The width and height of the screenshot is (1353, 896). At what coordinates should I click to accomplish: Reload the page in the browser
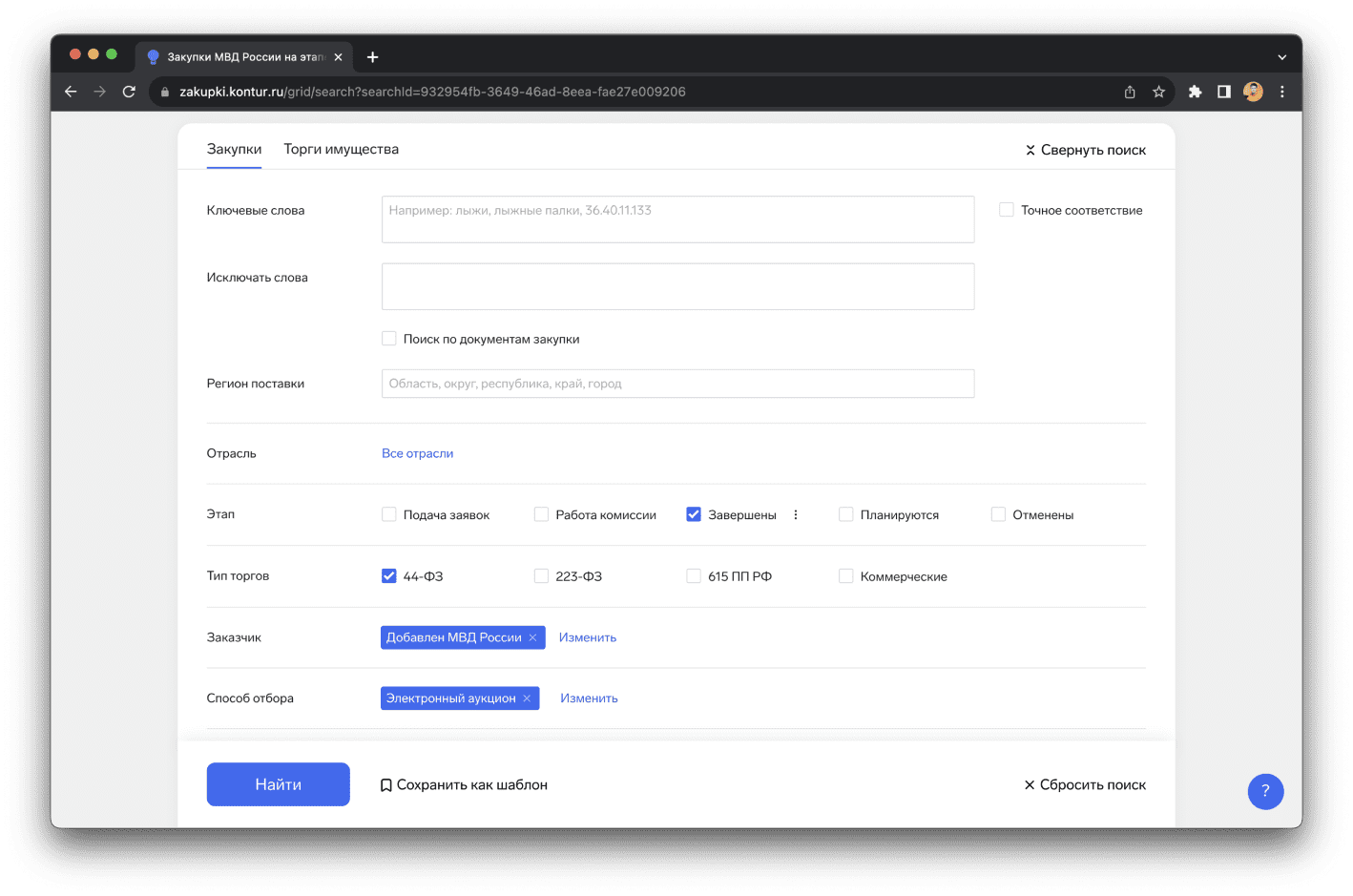[x=129, y=92]
